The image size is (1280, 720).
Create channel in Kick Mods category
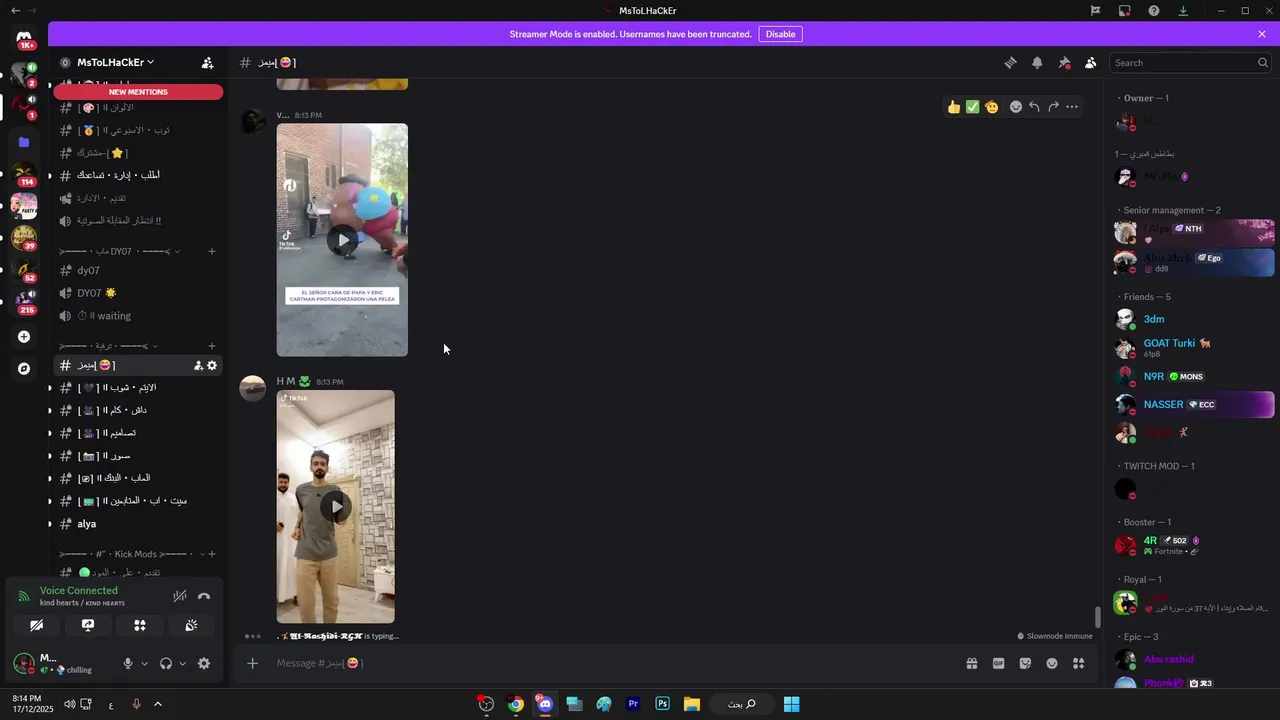211,554
